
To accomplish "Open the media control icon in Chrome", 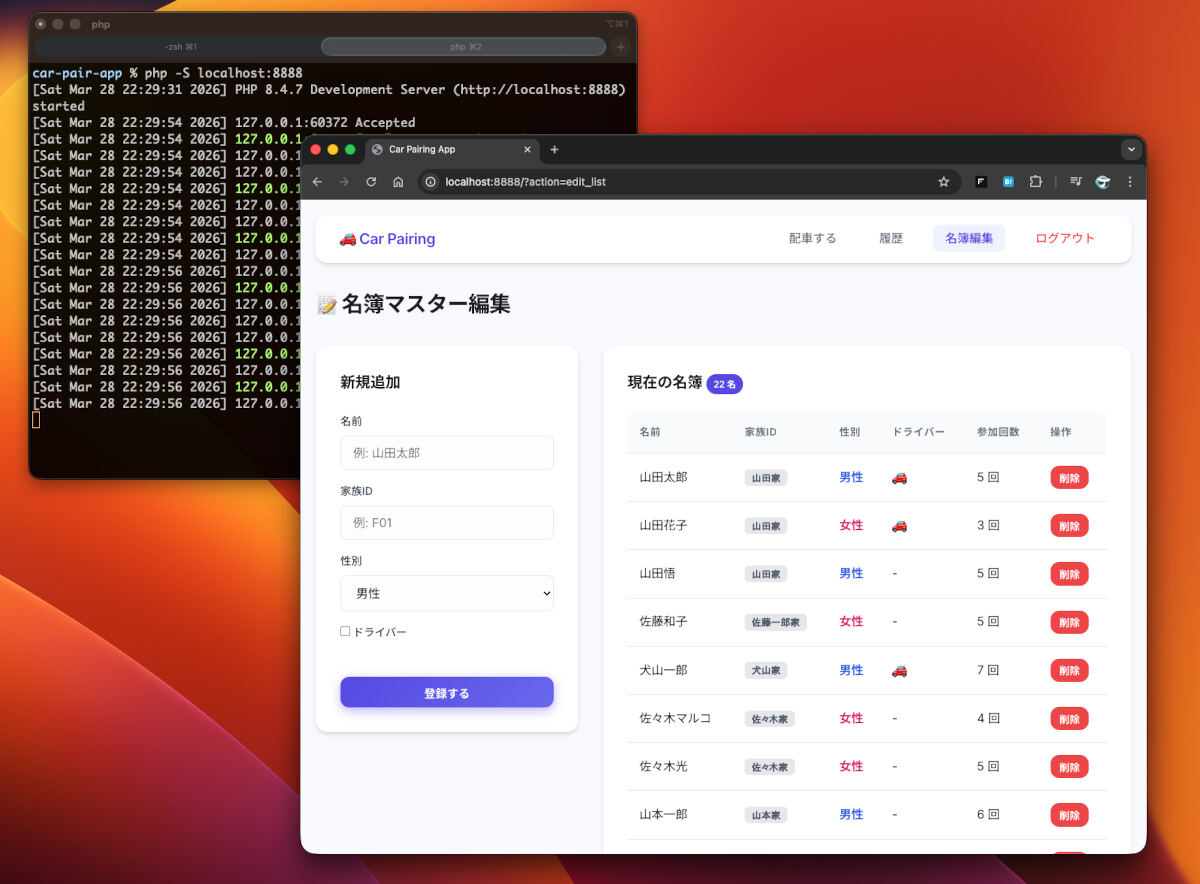I will tap(1076, 182).
